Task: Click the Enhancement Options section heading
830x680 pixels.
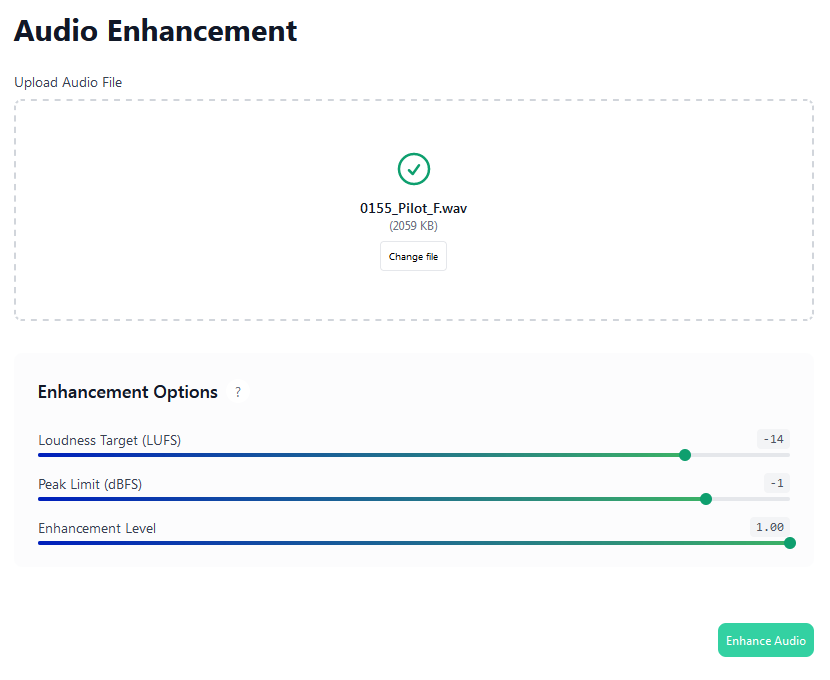Action: (x=128, y=392)
